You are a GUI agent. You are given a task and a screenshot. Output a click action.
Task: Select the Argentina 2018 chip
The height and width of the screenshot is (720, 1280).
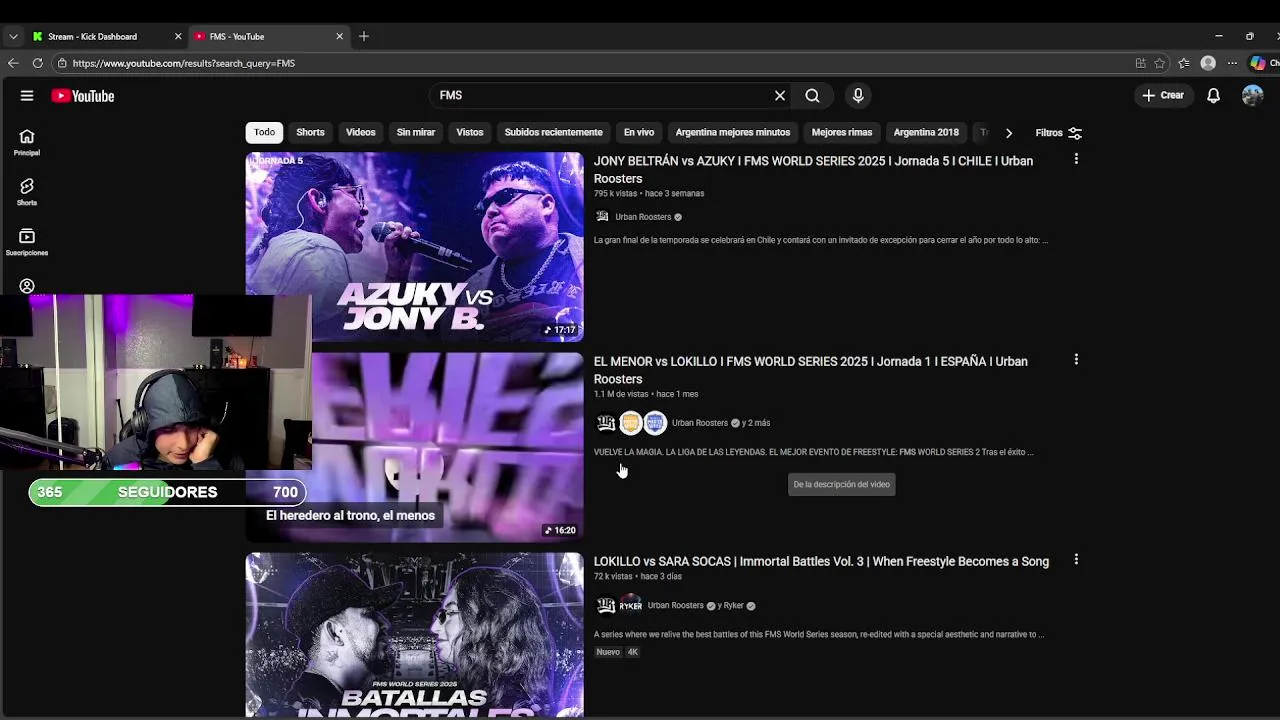[x=925, y=132]
